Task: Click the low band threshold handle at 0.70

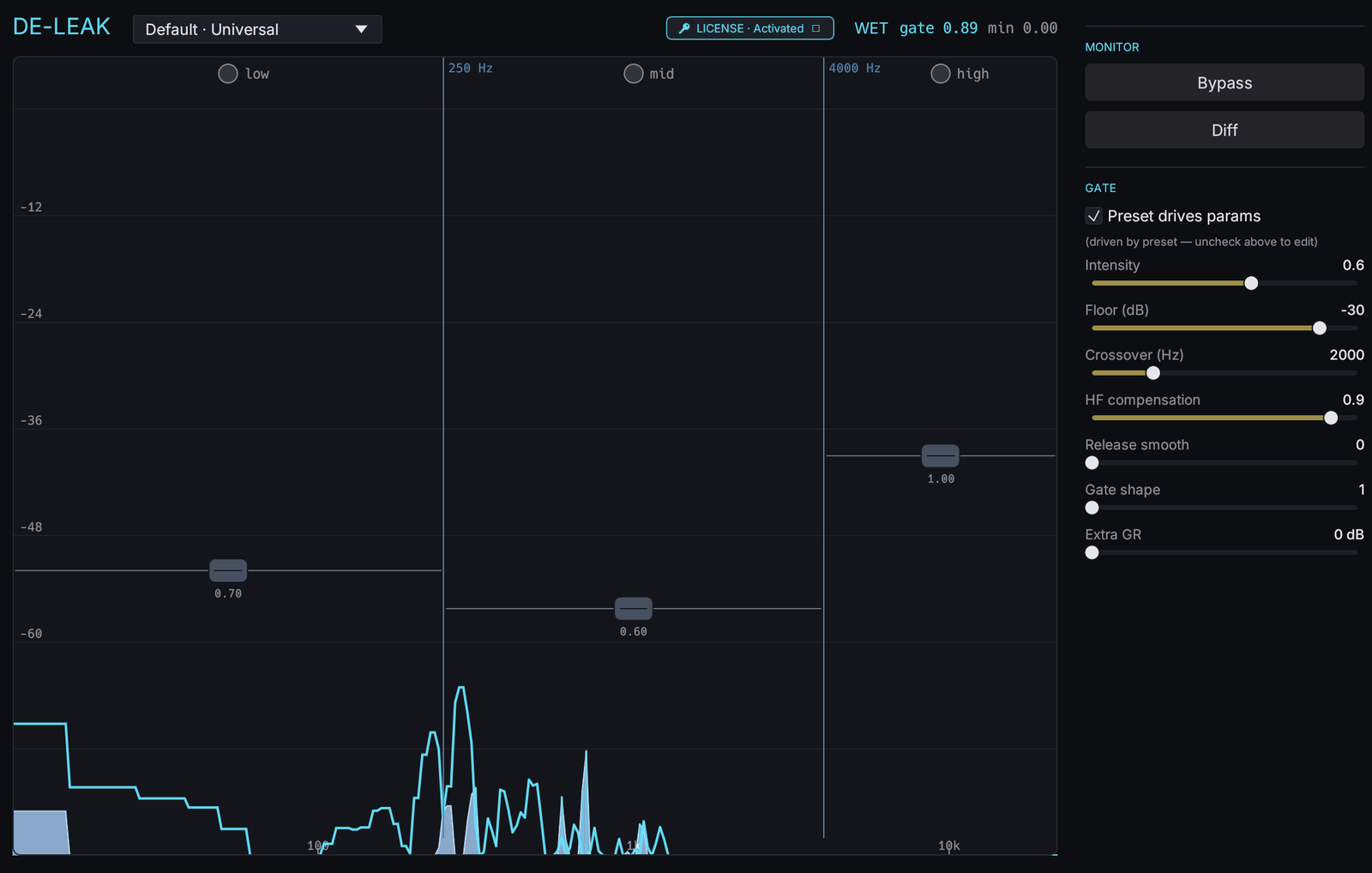Action: (x=228, y=570)
